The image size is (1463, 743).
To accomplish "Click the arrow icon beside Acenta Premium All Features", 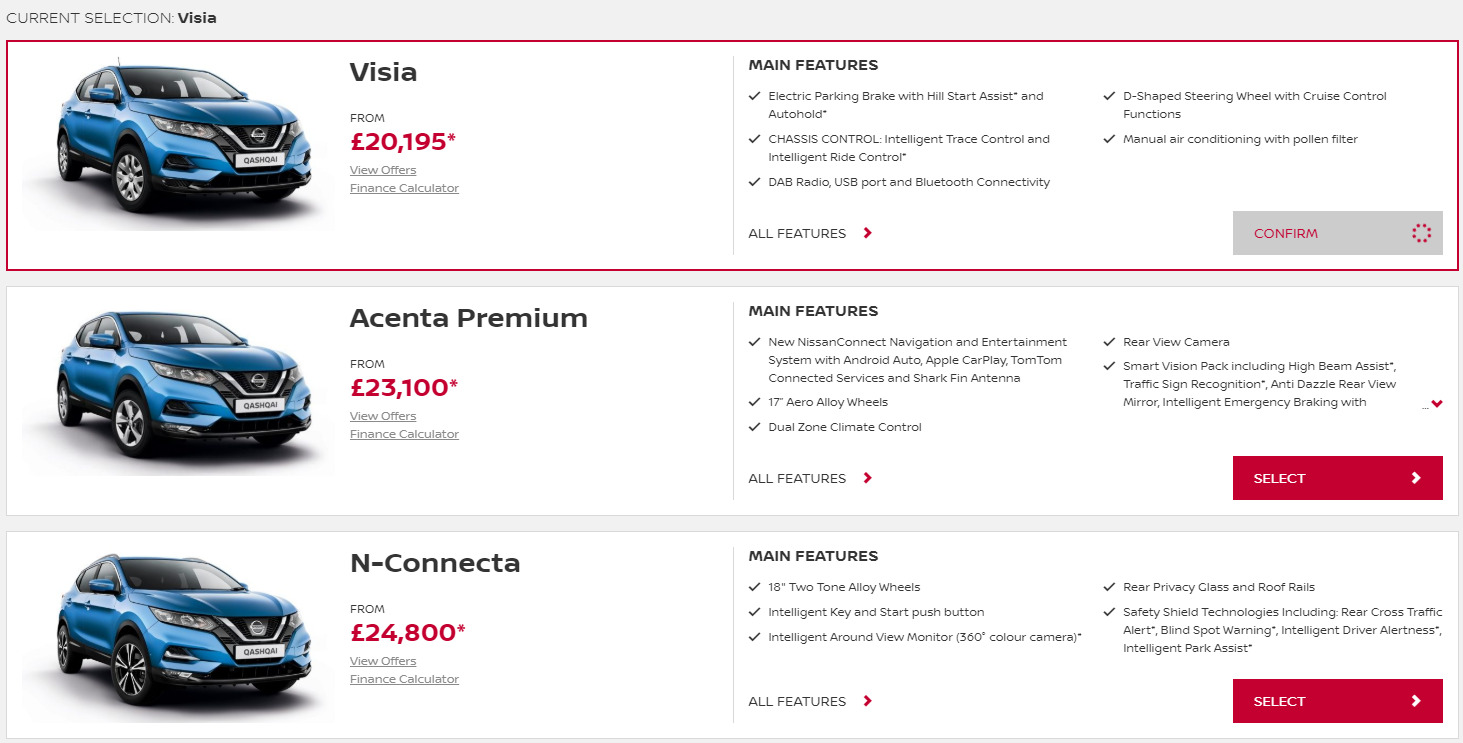I will click(x=868, y=478).
